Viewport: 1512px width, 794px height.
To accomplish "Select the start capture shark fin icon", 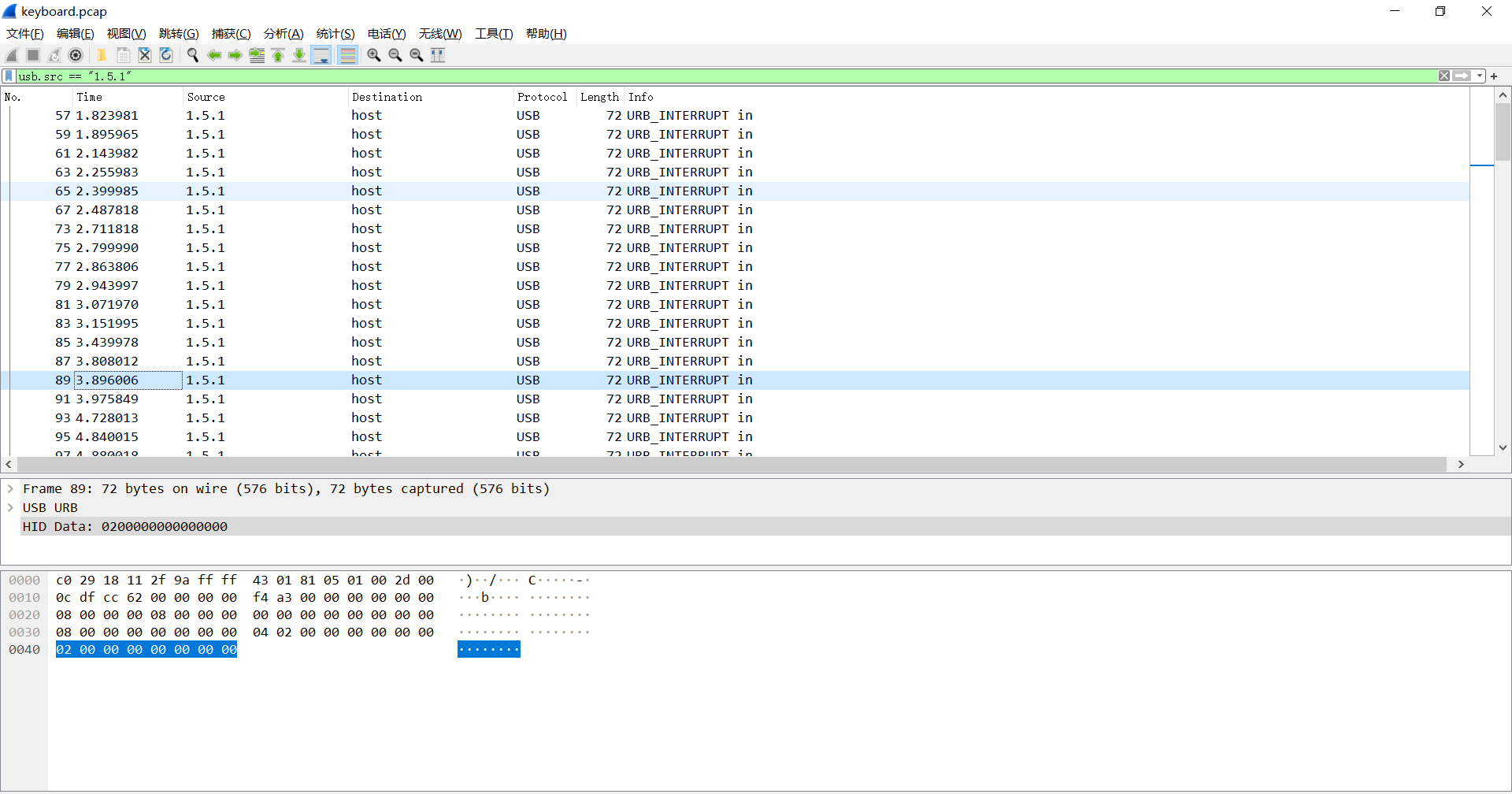I will pos(12,55).
